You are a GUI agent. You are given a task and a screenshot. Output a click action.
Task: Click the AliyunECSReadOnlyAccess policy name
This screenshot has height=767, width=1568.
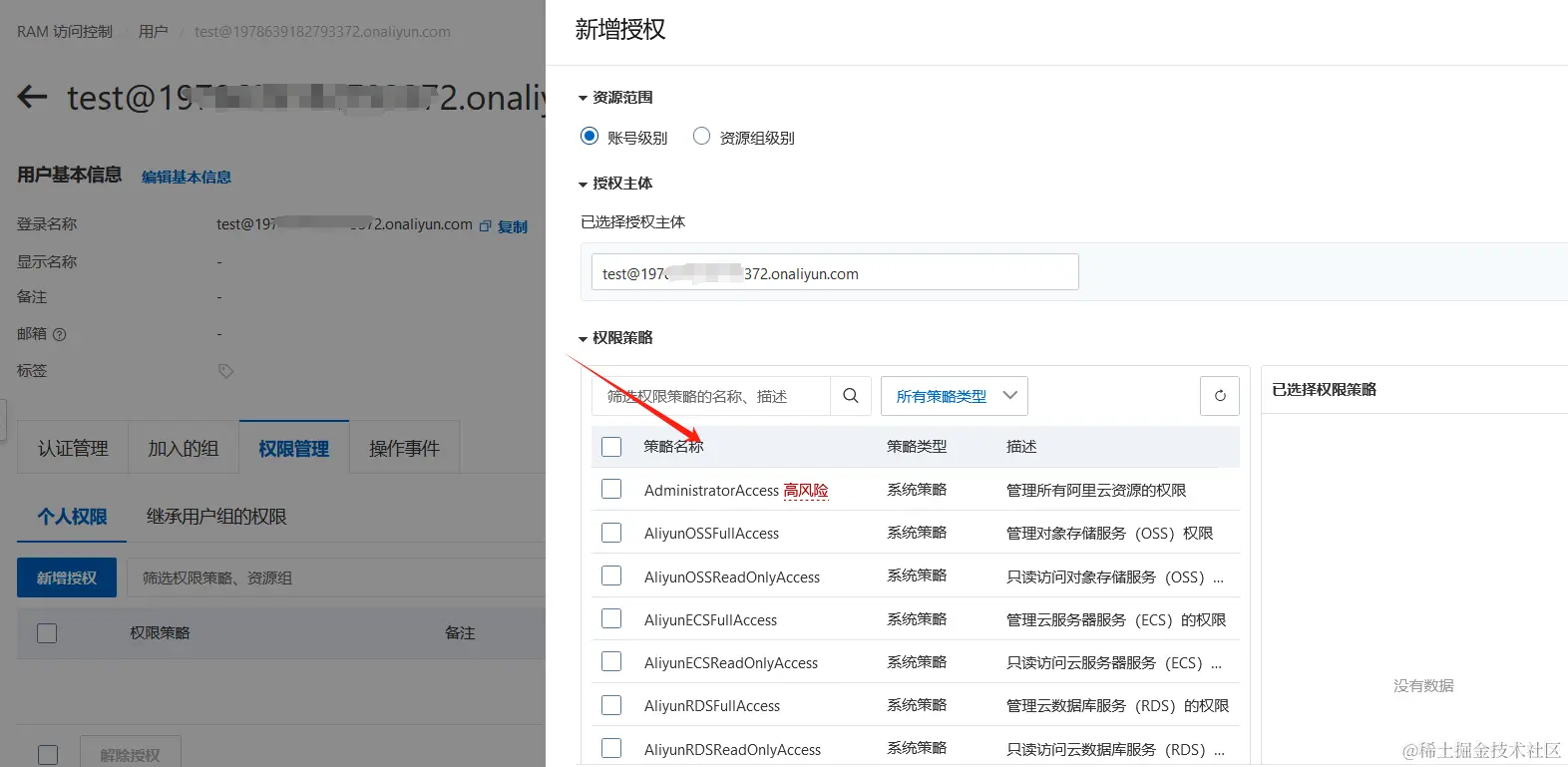(x=731, y=662)
